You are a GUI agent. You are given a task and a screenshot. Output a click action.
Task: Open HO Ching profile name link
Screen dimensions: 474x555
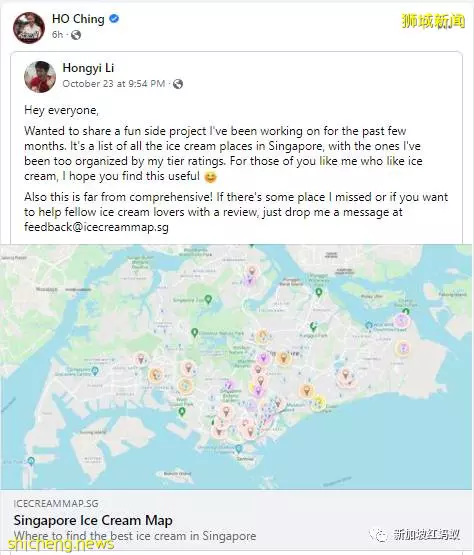tap(78, 19)
